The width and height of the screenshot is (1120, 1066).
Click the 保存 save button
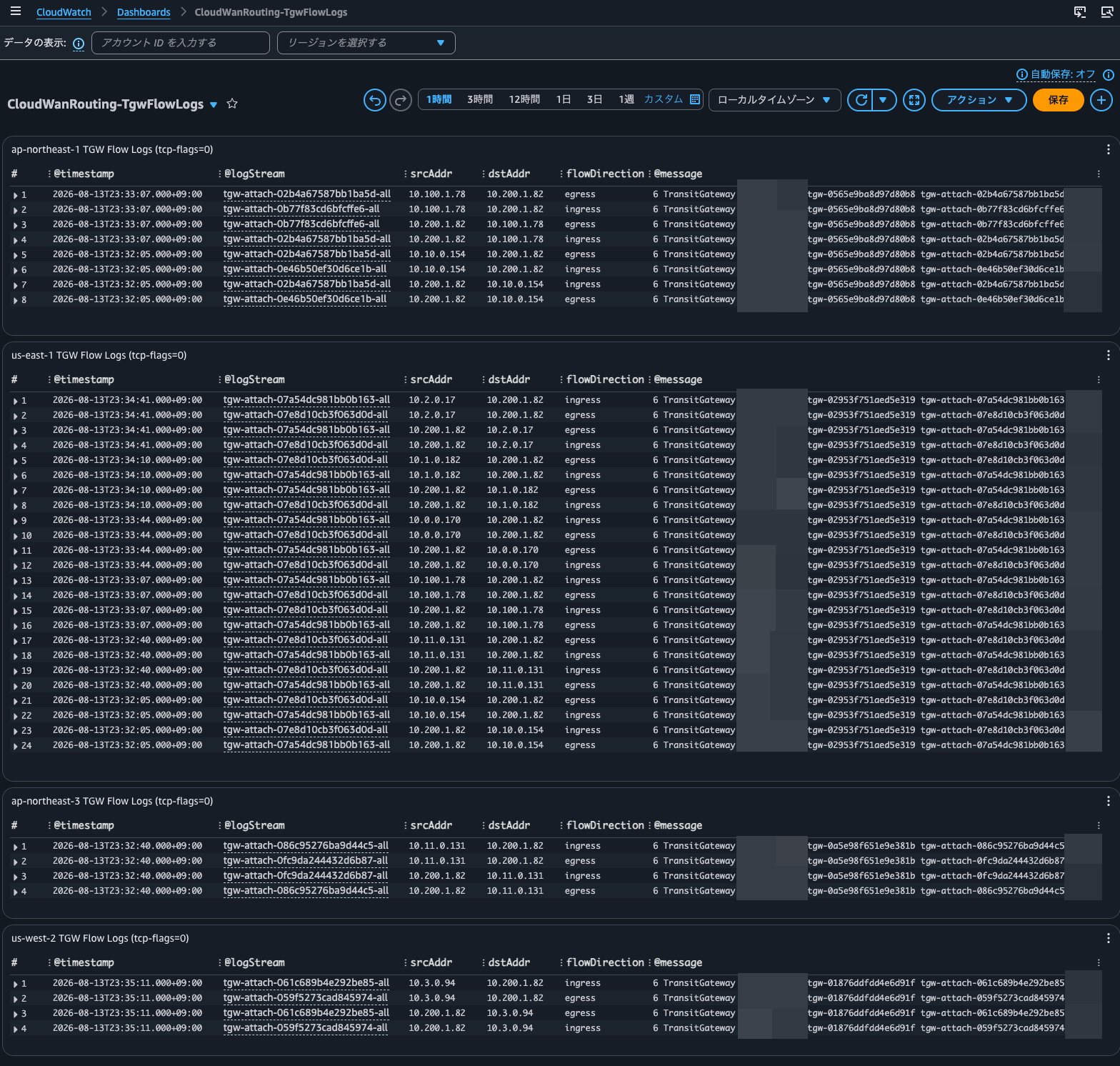[x=1058, y=100]
